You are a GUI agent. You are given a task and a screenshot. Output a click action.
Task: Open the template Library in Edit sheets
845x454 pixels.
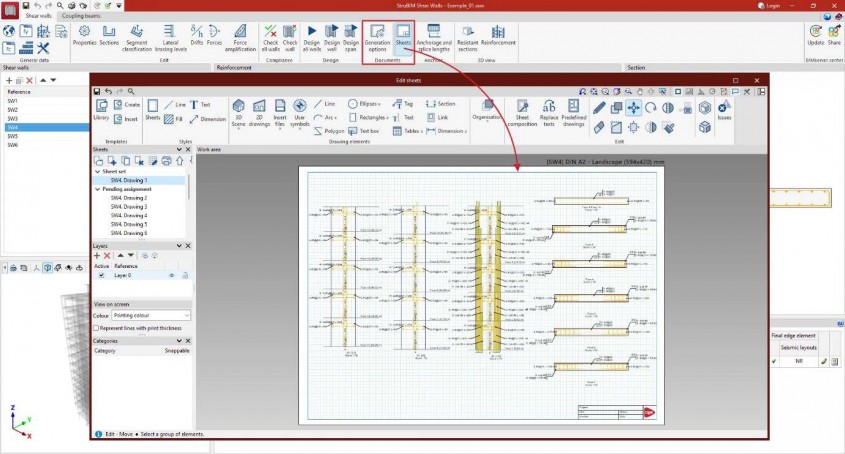coord(101,110)
